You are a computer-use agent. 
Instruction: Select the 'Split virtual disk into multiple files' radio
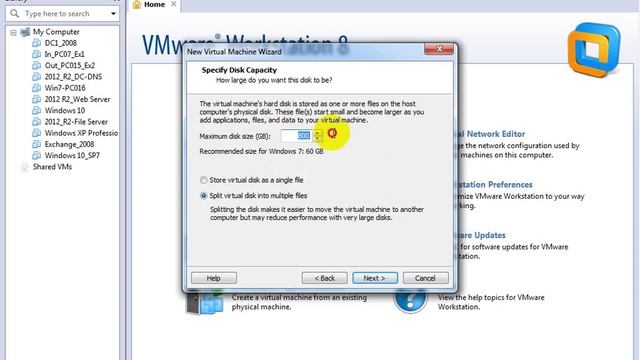pyautogui.click(x=203, y=196)
